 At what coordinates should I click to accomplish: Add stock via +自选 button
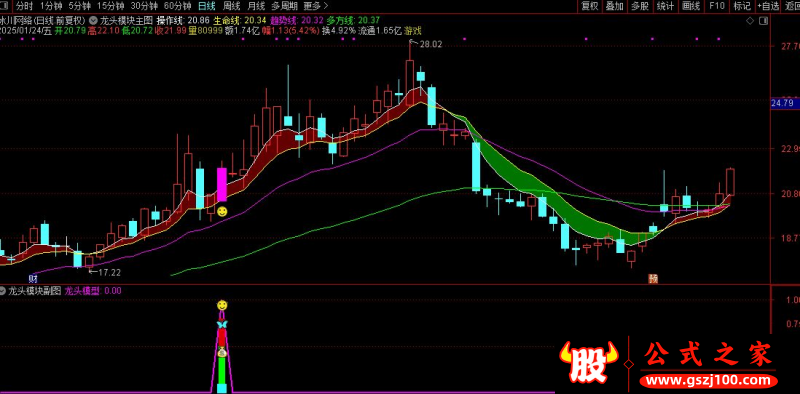[x=768, y=6]
